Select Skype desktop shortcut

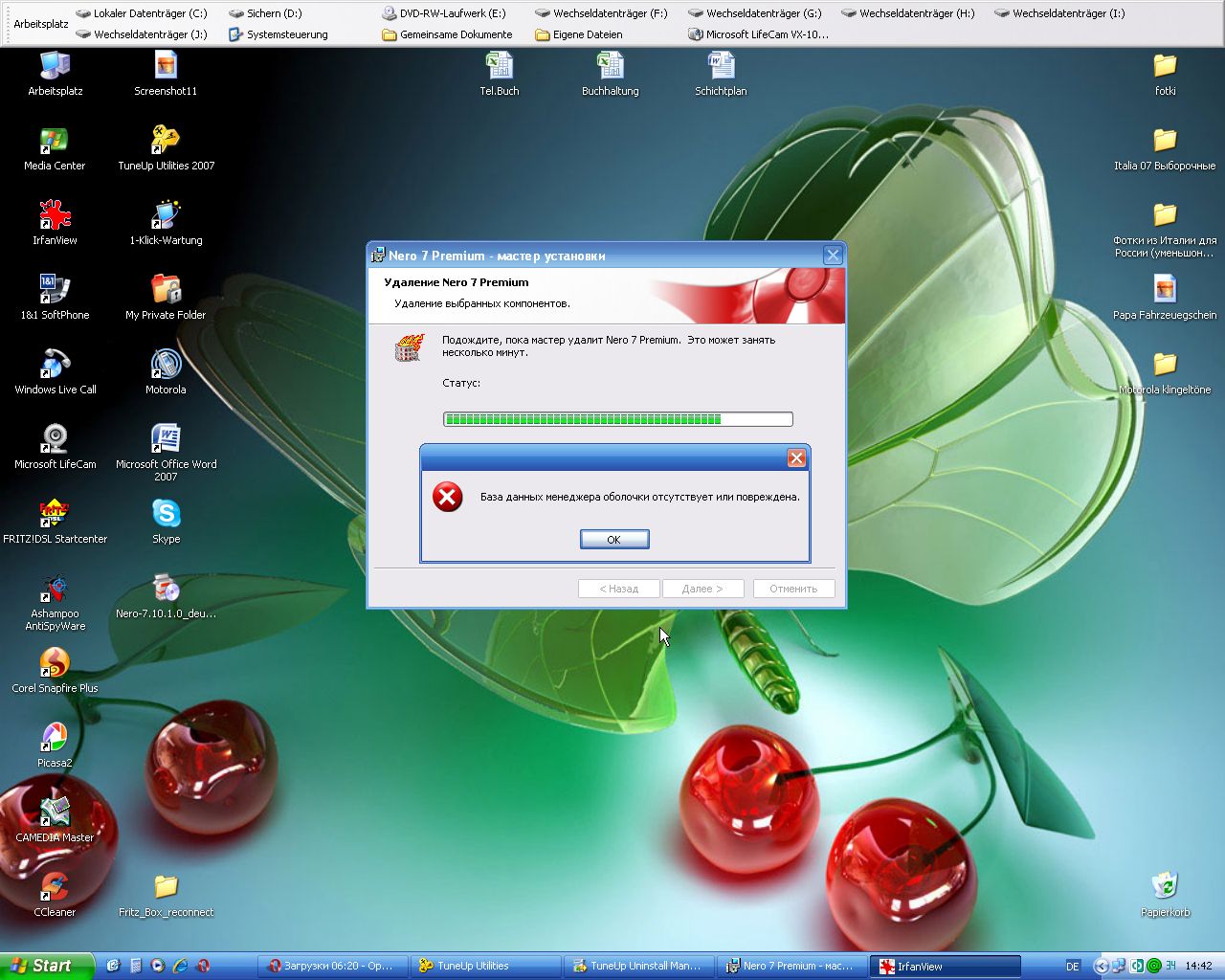tap(166, 522)
